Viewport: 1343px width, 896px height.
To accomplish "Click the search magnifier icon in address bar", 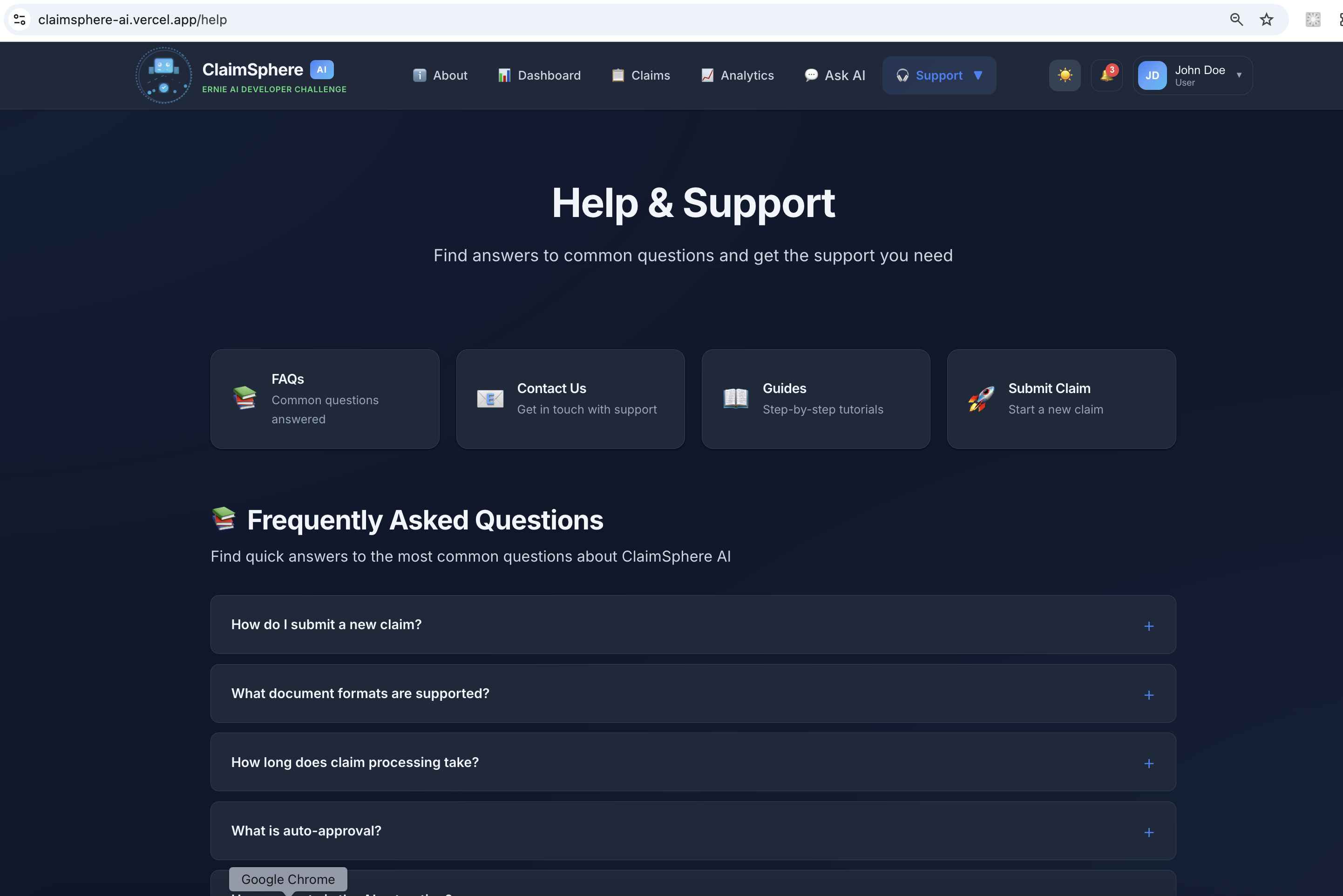I will point(1235,20).
